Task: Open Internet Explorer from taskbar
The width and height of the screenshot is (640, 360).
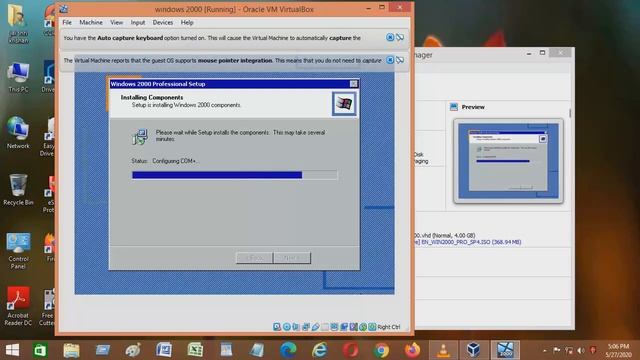Action: [x=319, y=350]
